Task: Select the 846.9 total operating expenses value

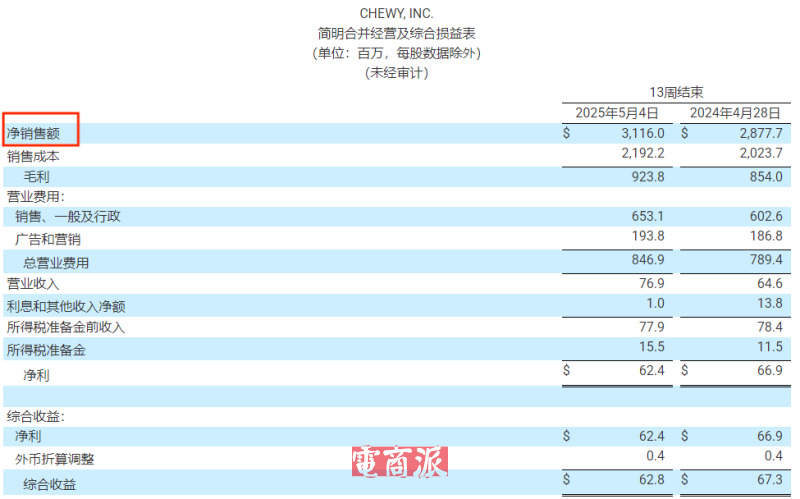Action: (x=647, y=261)
